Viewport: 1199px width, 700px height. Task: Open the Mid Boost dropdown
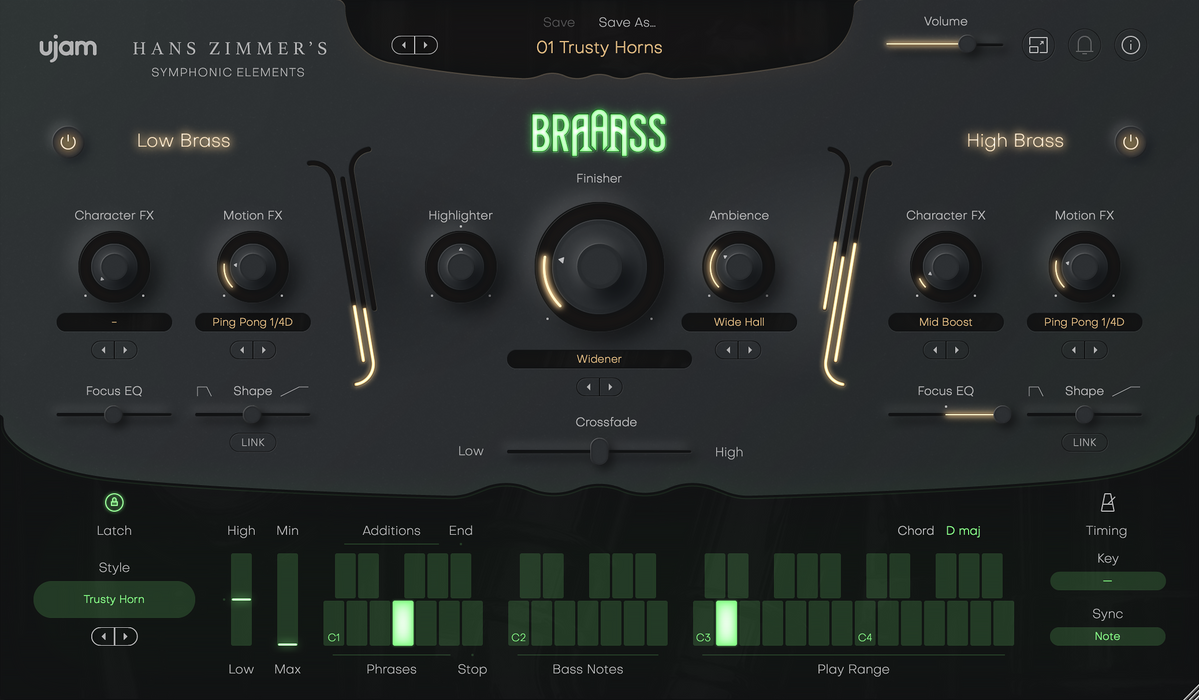click(x=946, y=322)
